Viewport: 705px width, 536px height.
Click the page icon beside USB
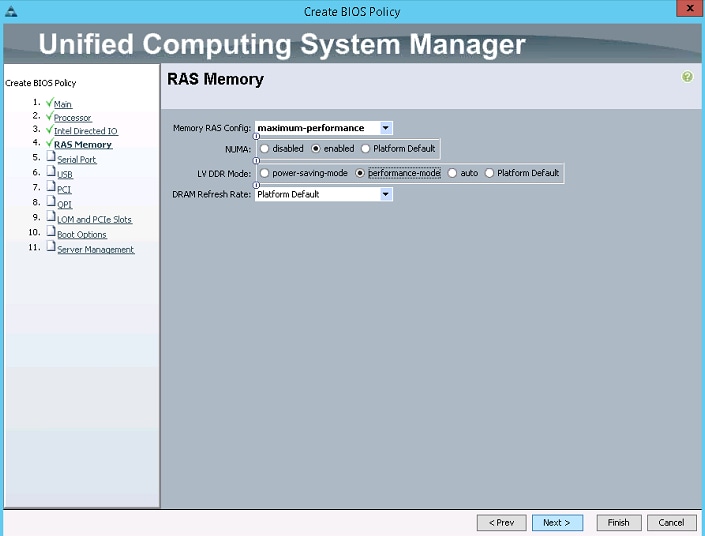click(51, 171)
